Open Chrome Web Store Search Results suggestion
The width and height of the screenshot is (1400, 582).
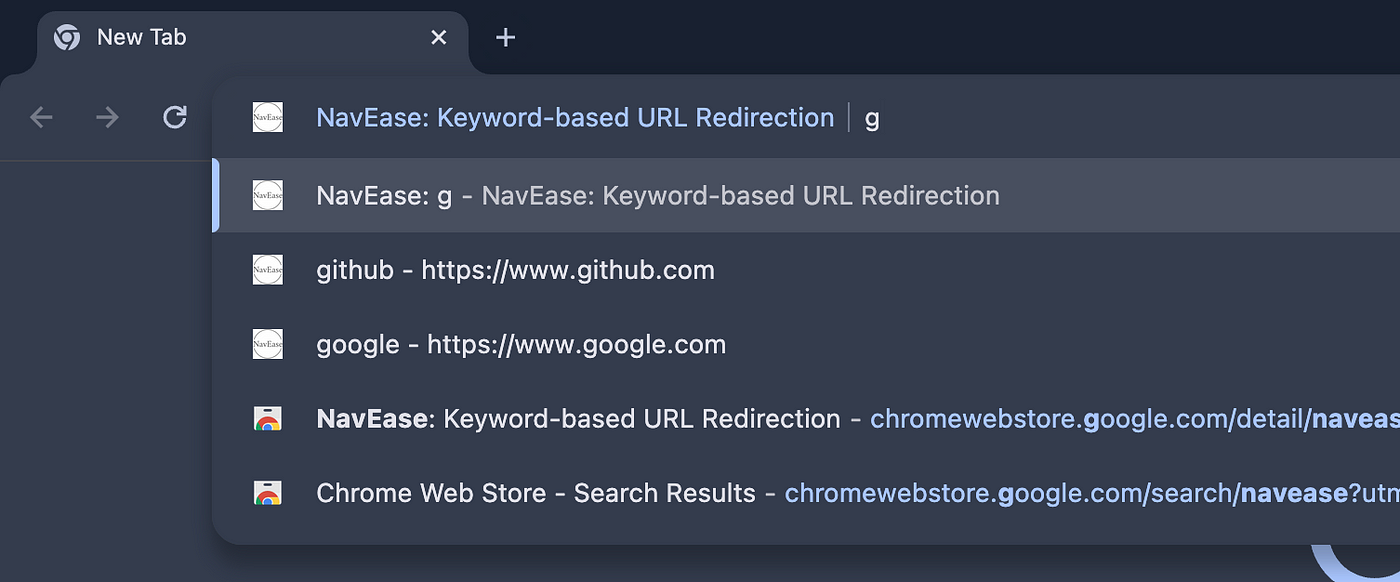(x=807, y=493)
